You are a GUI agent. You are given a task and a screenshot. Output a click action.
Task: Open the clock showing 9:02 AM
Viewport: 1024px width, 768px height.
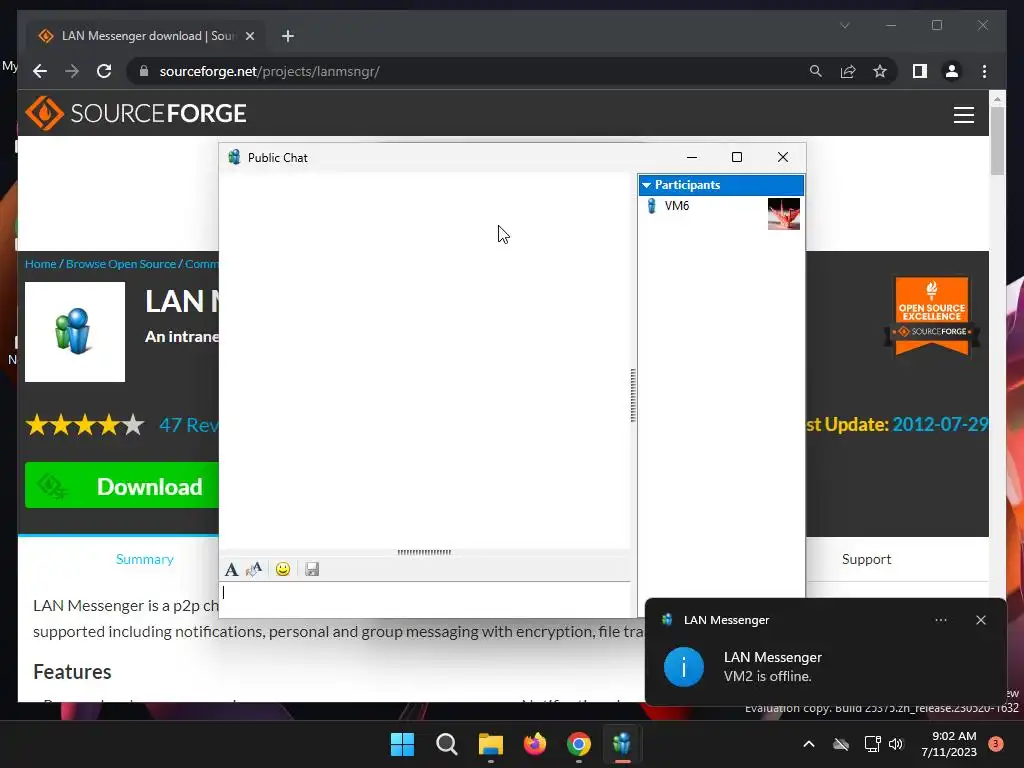coord(949,744)
